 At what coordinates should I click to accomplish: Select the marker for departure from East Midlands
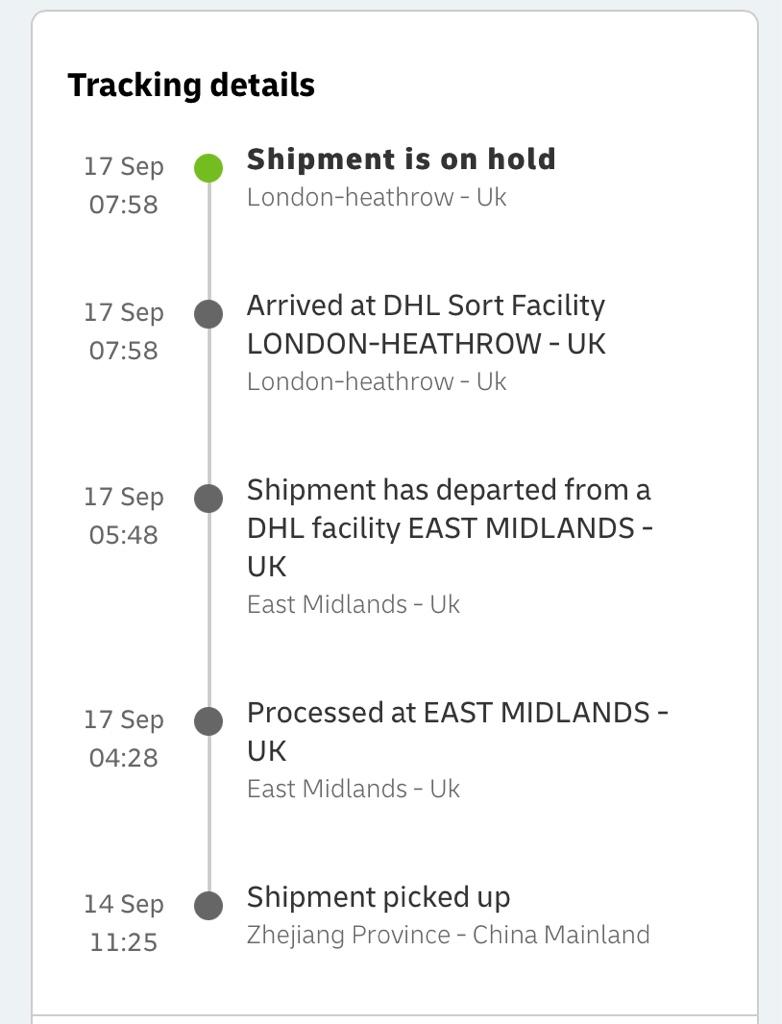208,498
